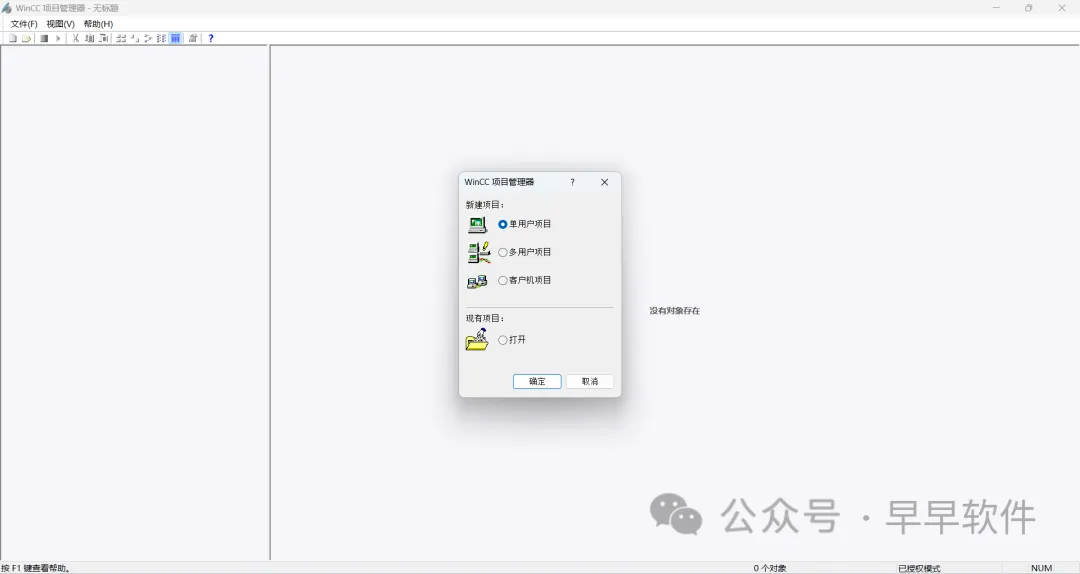The height and width of the screenshot is (574, 1080).
Task: Minimize the WinCC main window
Action: (x=996, y=8)
